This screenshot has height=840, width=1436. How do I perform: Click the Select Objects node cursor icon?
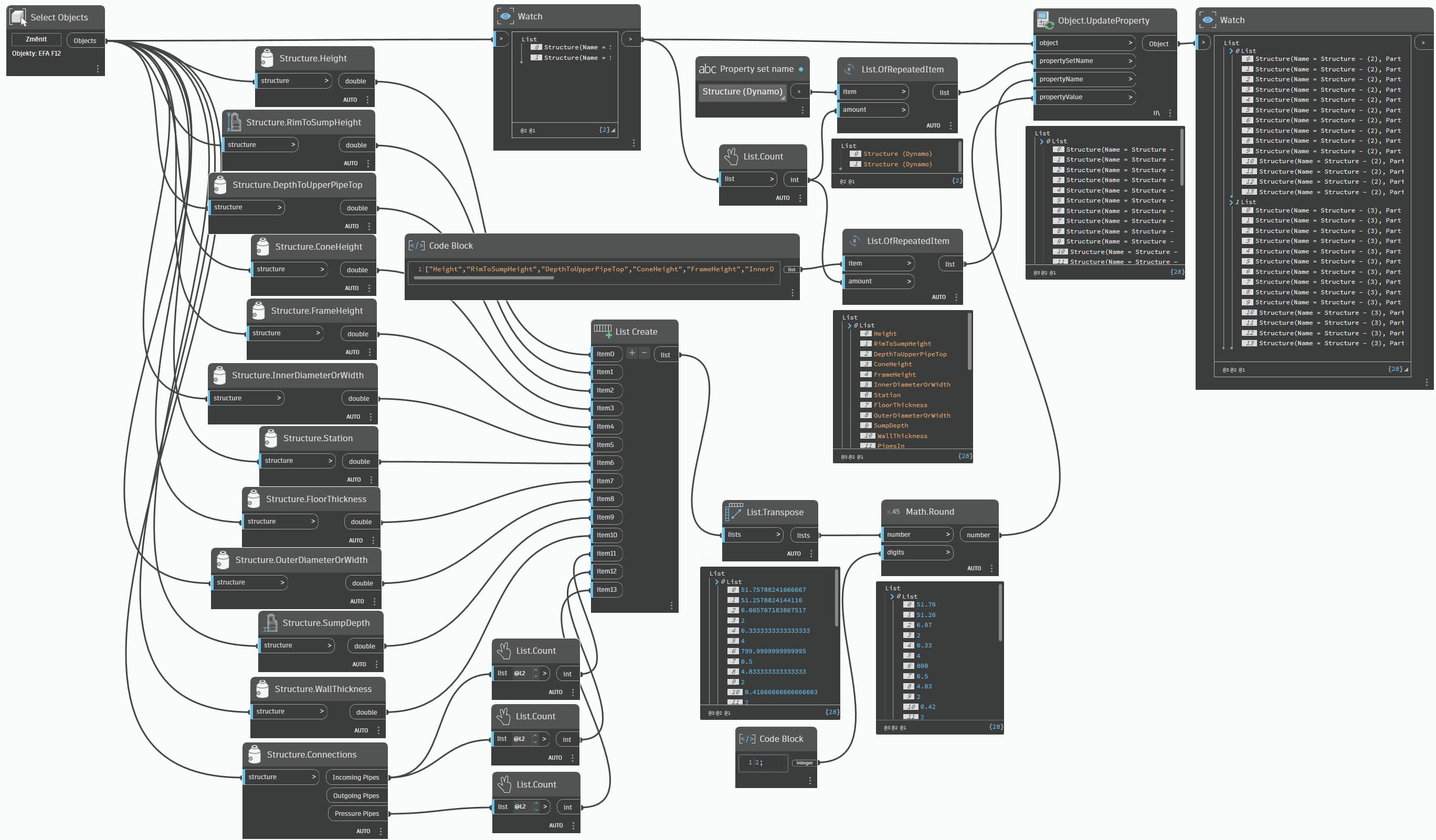(18, 17)
